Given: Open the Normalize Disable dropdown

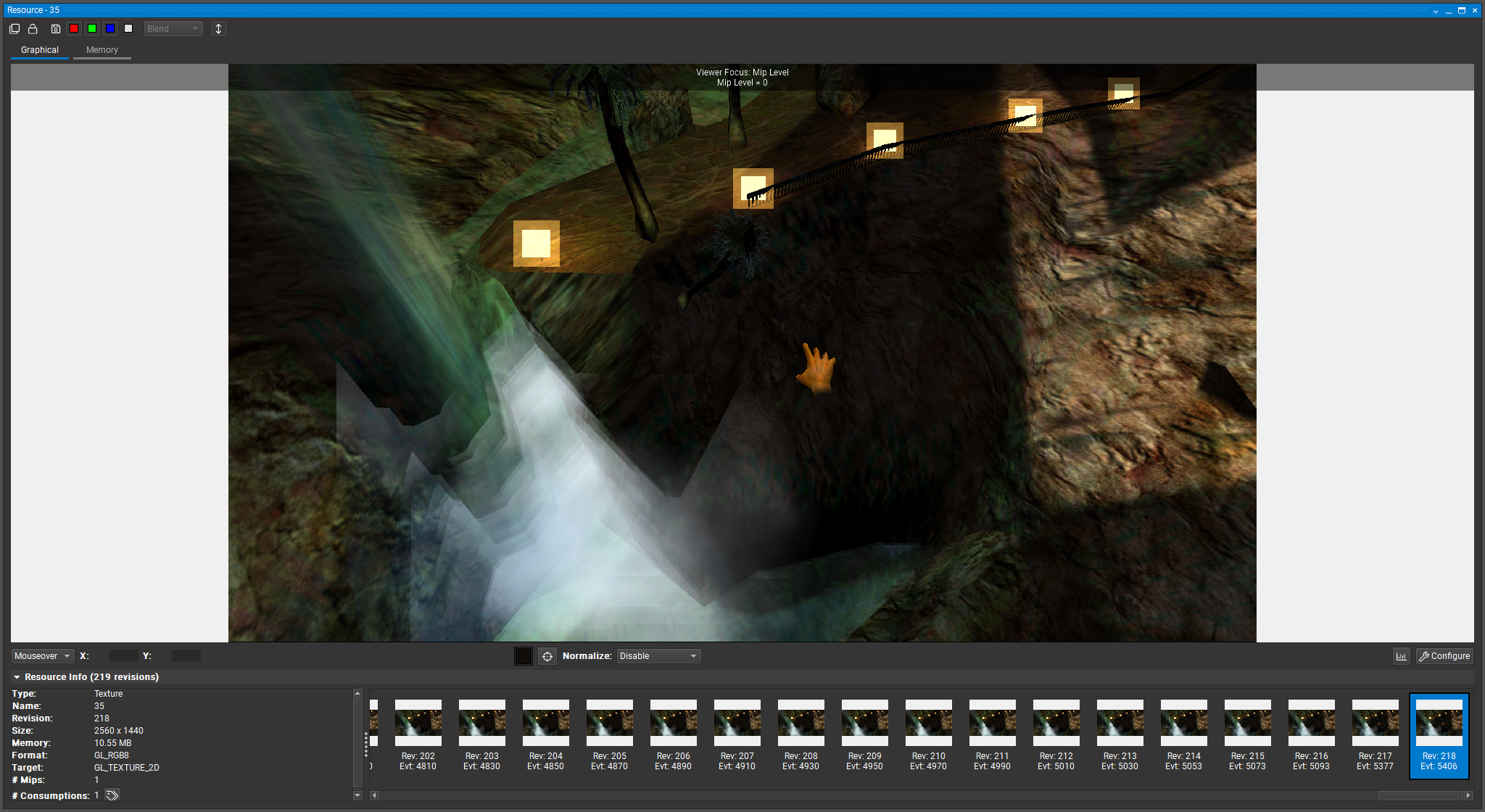Looking at the screenshot, I should click(x=658, y=656).
